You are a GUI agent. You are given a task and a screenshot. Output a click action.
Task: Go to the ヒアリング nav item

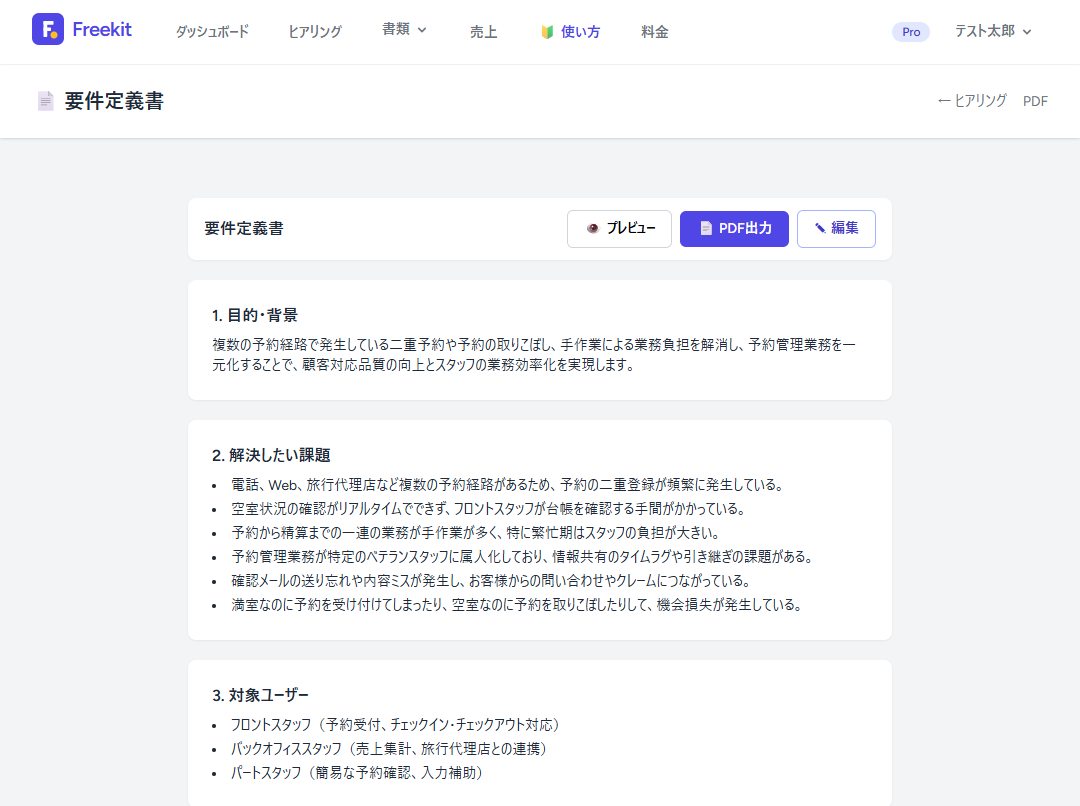point(315,32)
